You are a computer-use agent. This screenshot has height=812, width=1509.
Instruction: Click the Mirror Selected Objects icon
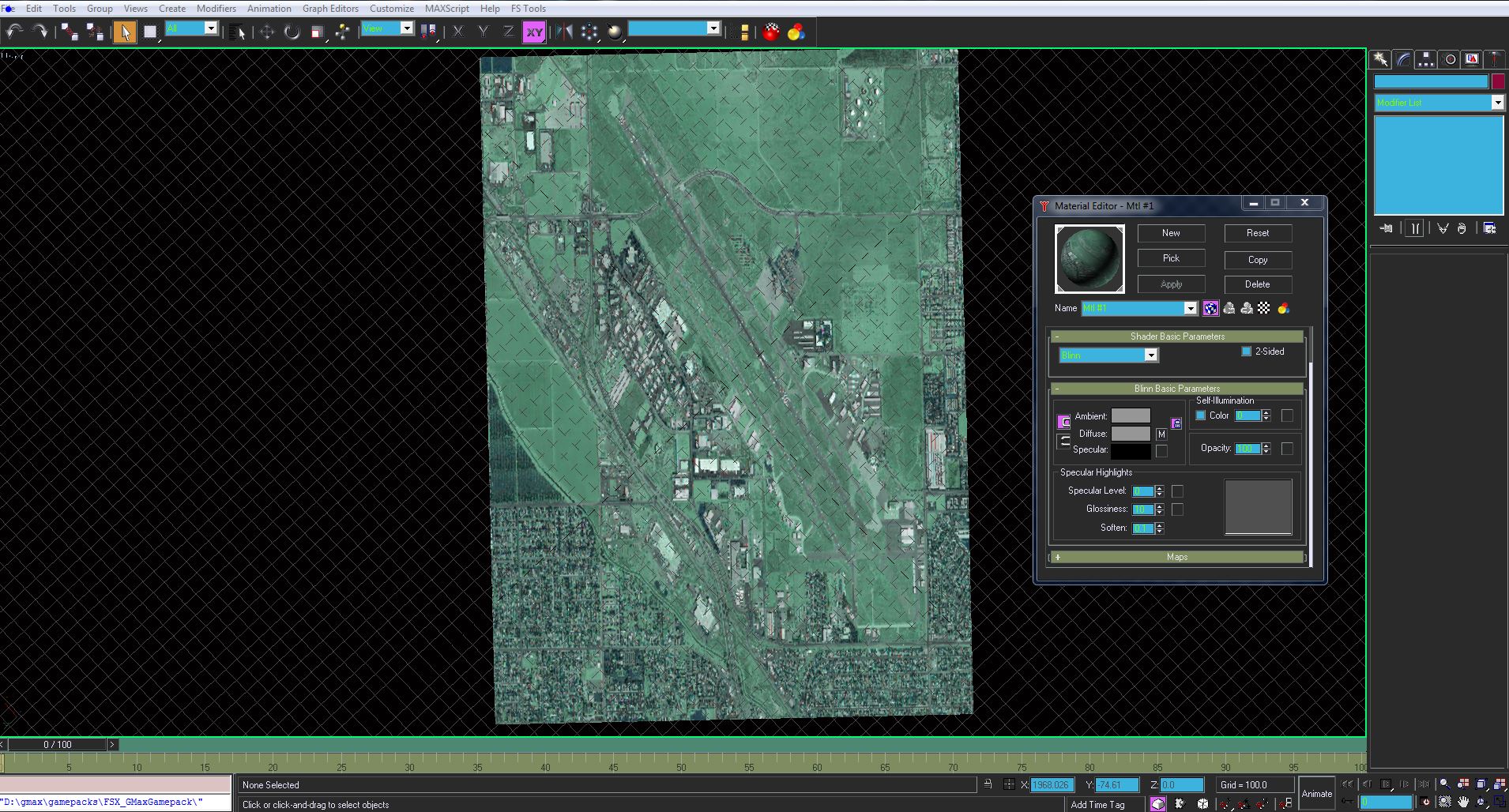click(564, 32)
